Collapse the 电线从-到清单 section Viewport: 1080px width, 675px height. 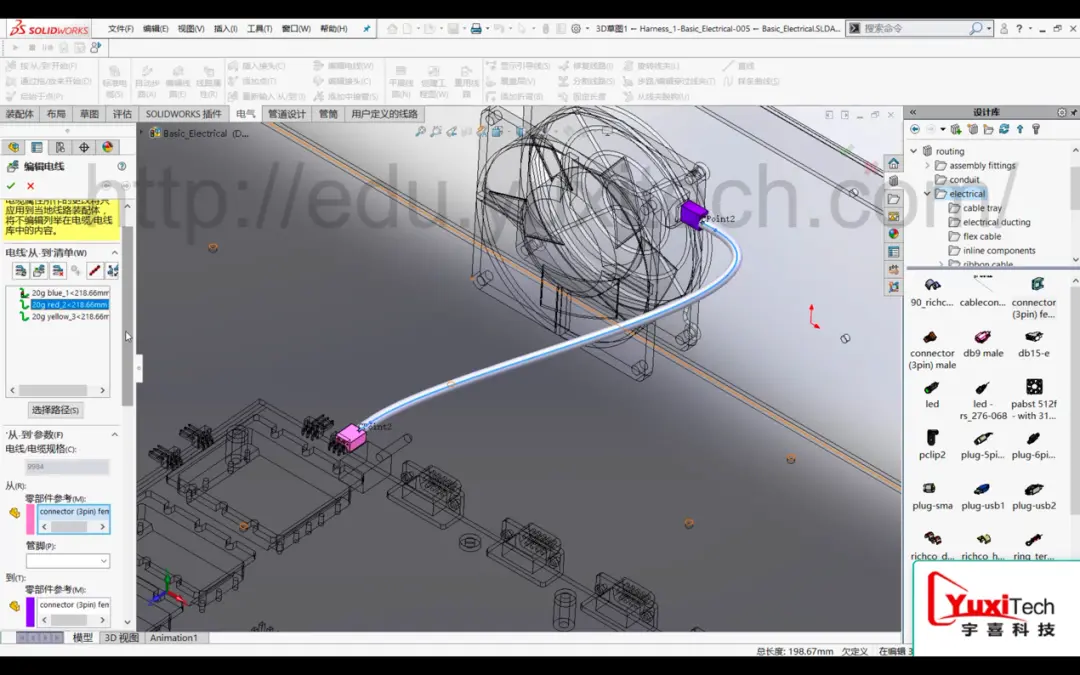[114, 253]
